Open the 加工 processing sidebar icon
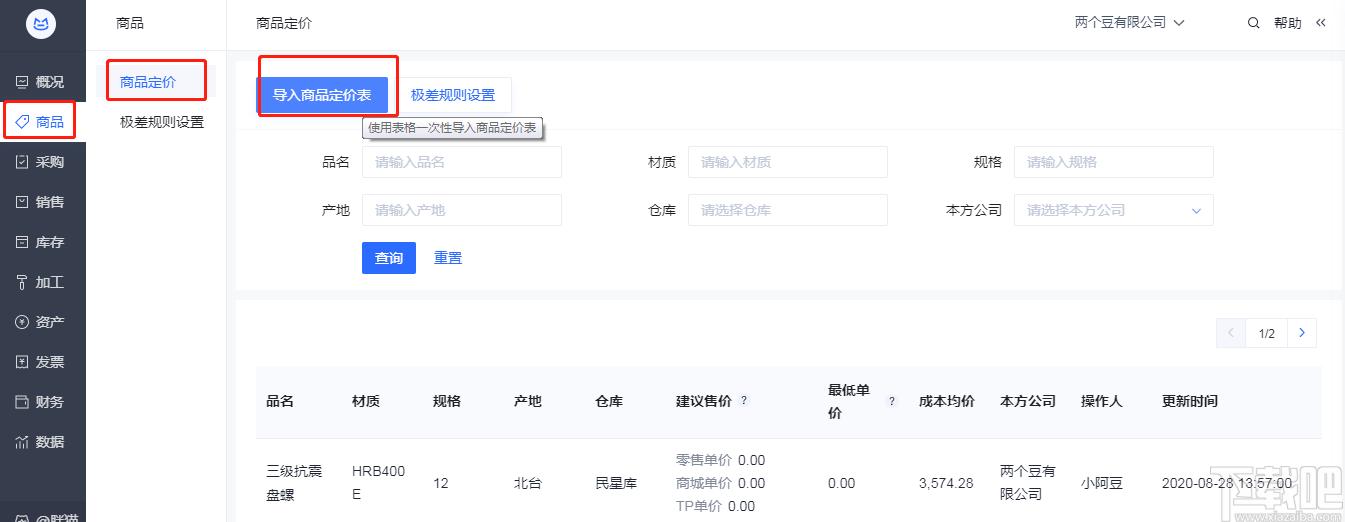1345x522 pixels. click(x=22, y=282)
